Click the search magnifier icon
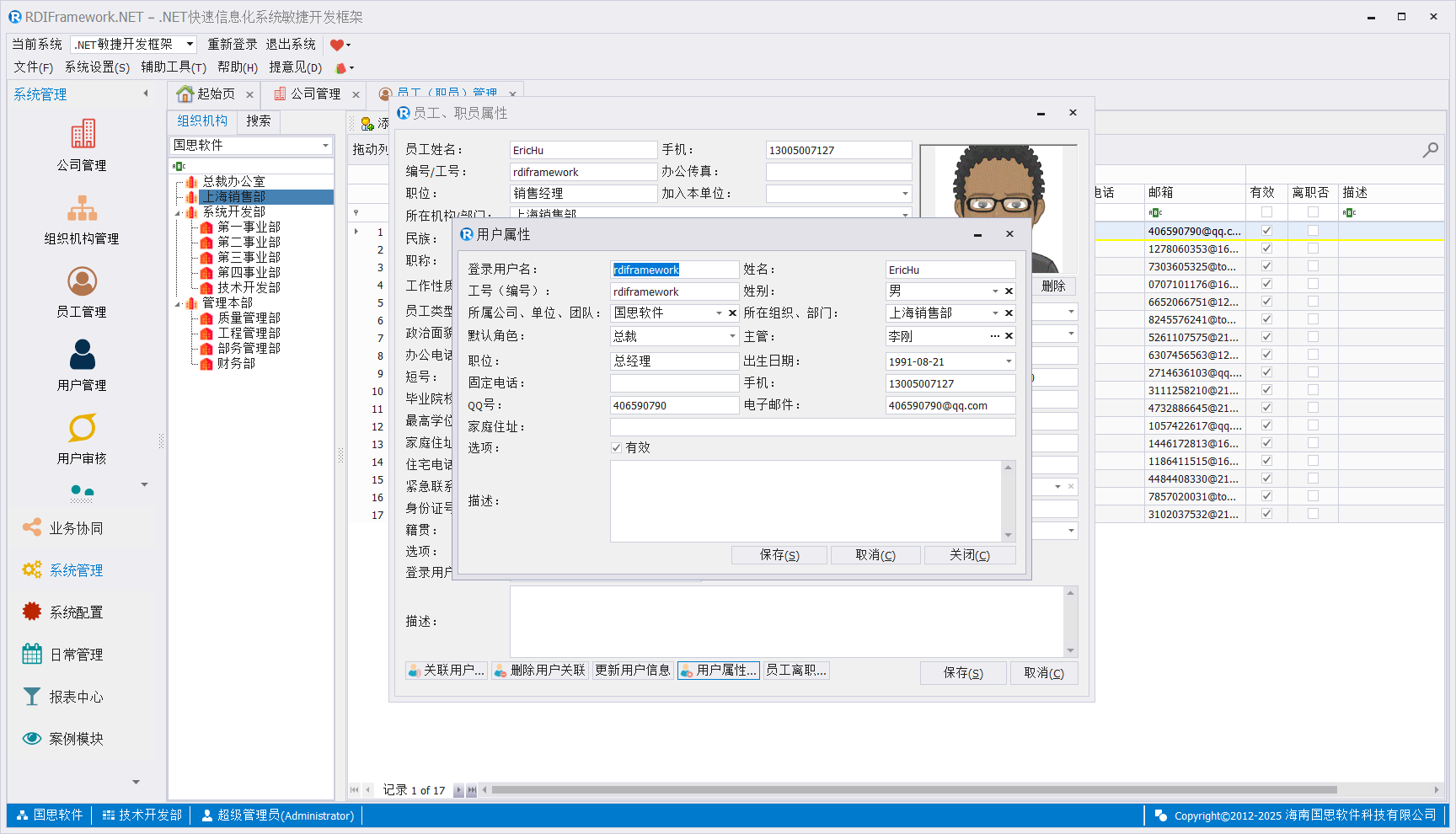 pyautogui.click(x=1430, y=150)
